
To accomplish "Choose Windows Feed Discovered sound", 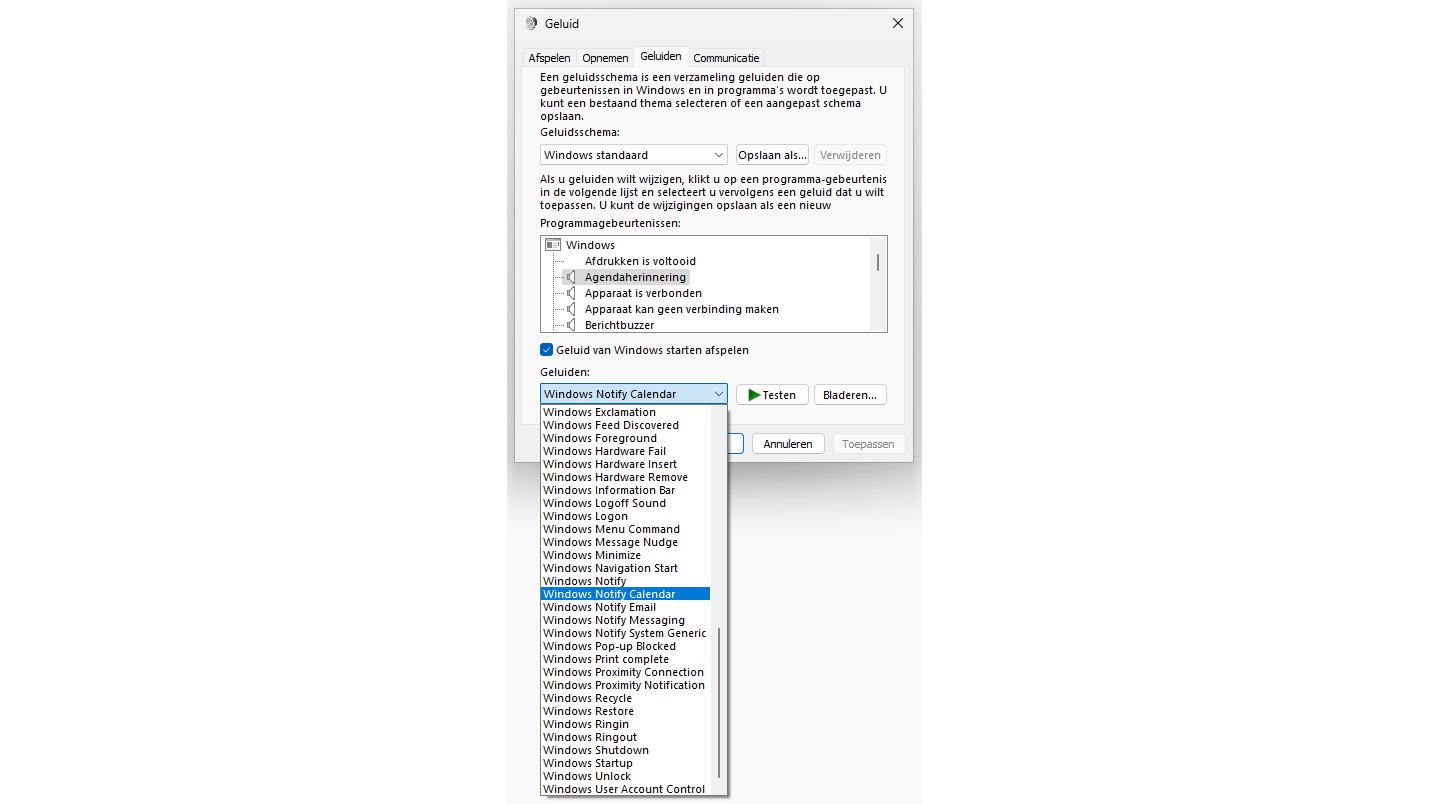I will tap(626, 425).
